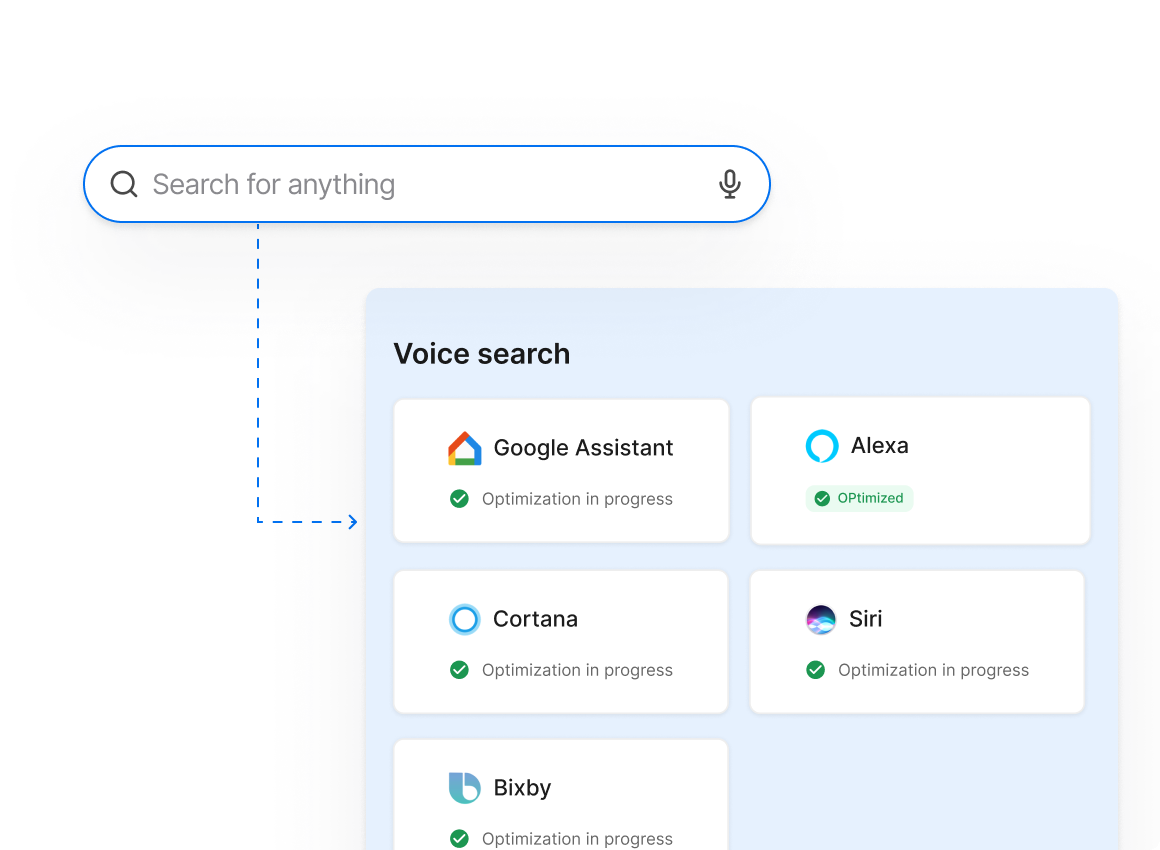Click the green check under Siri
Image resolution: width=1160 pixels, height=850 pixels.
[815, 669]
